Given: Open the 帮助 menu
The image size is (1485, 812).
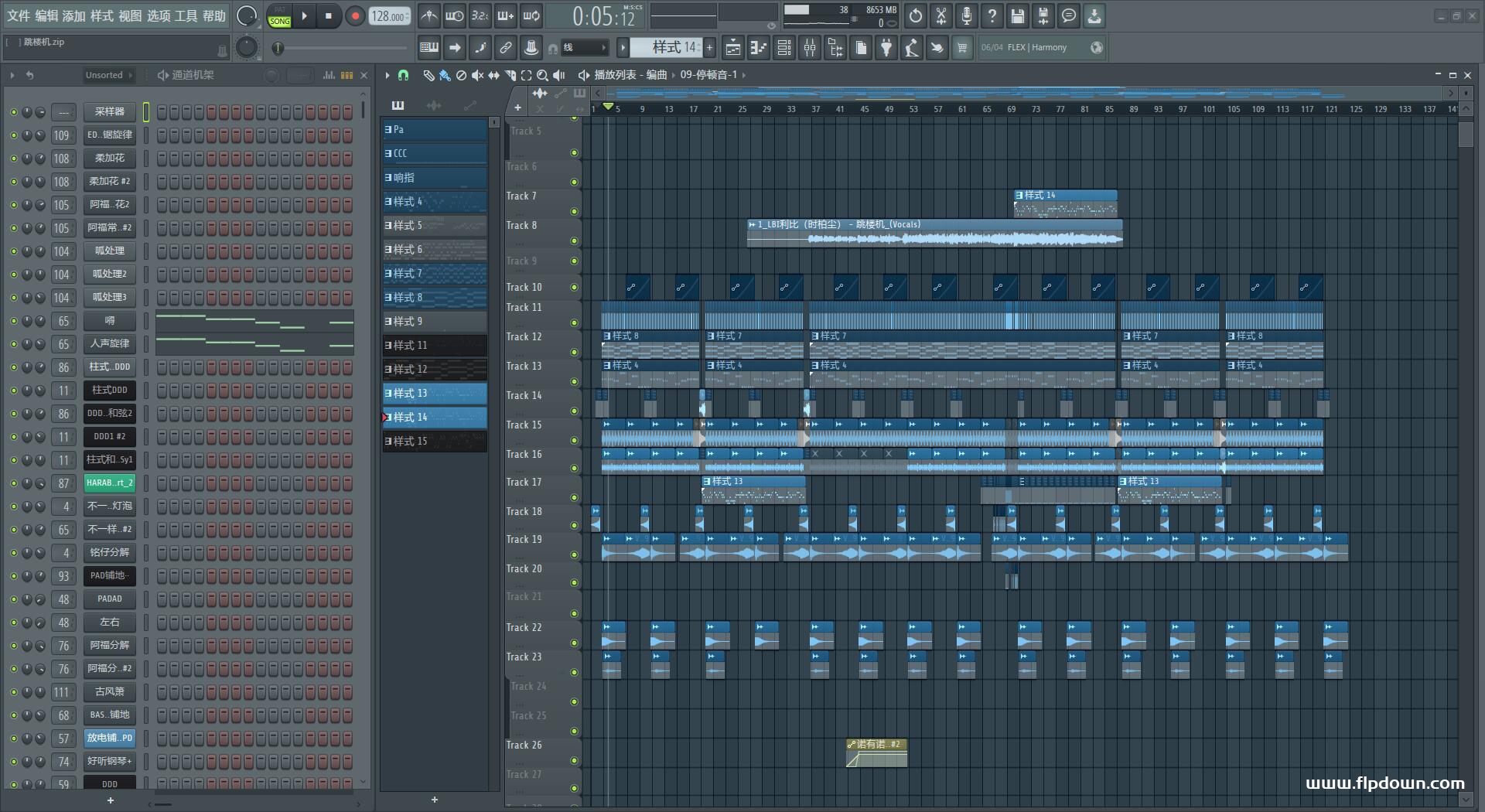Looking at the screenshot, I should 214,15.
